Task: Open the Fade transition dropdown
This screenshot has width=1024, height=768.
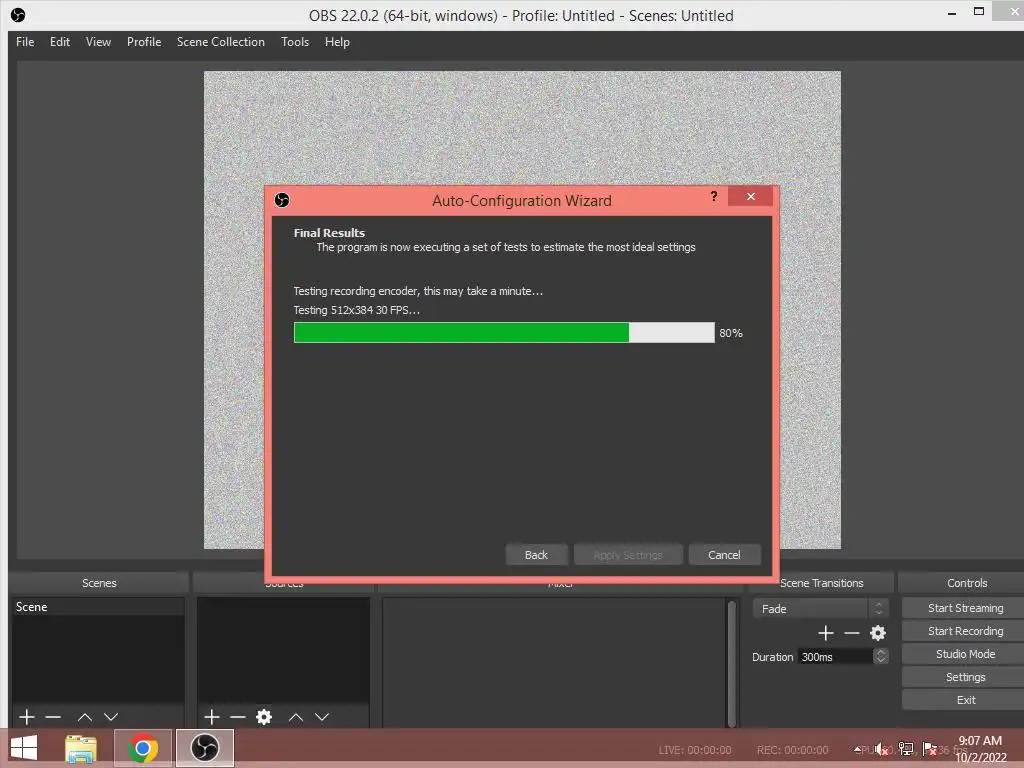Action: (x=820, y=609)
